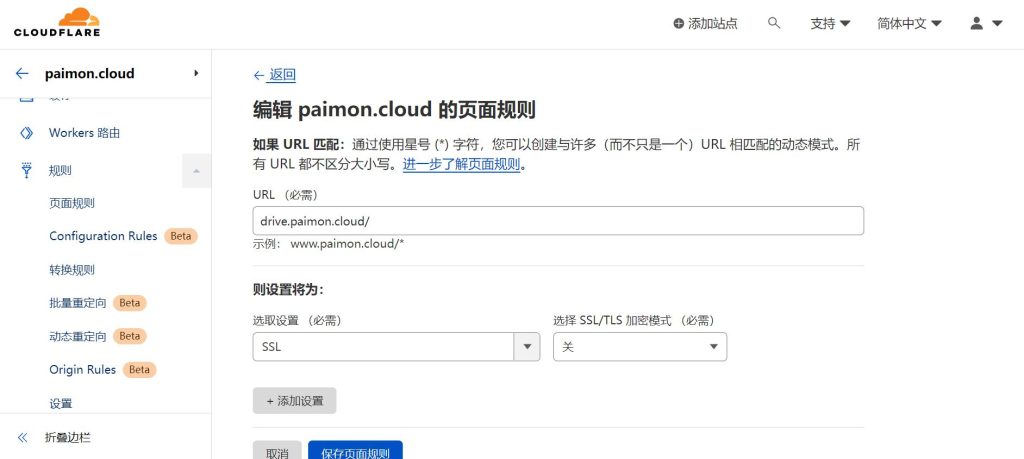Viewport: 1024px width, 459px height.
Task: Click the 保存页面规则 button
Action: 355,452
